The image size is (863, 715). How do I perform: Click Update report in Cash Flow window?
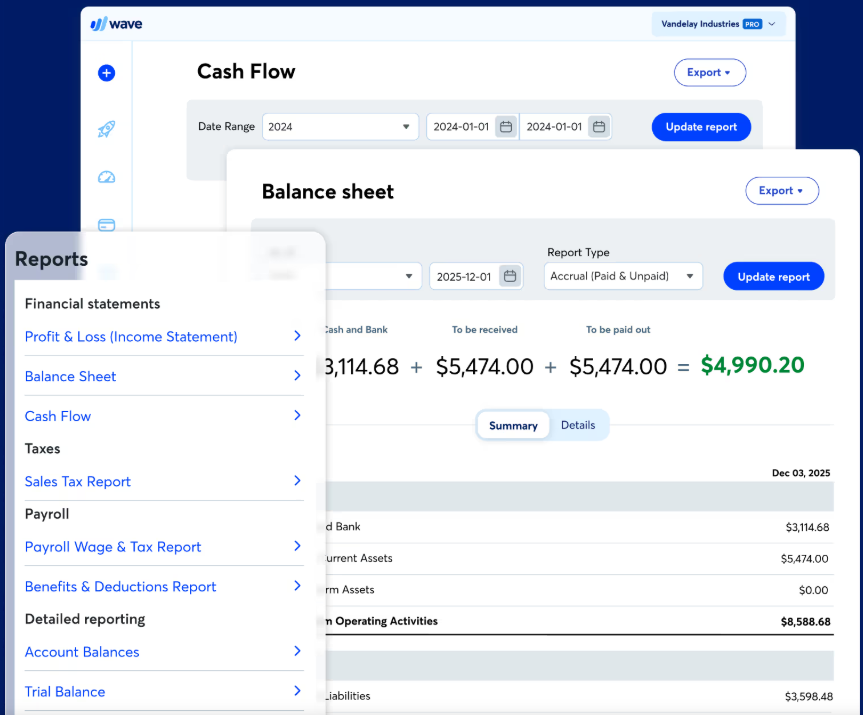701,127
